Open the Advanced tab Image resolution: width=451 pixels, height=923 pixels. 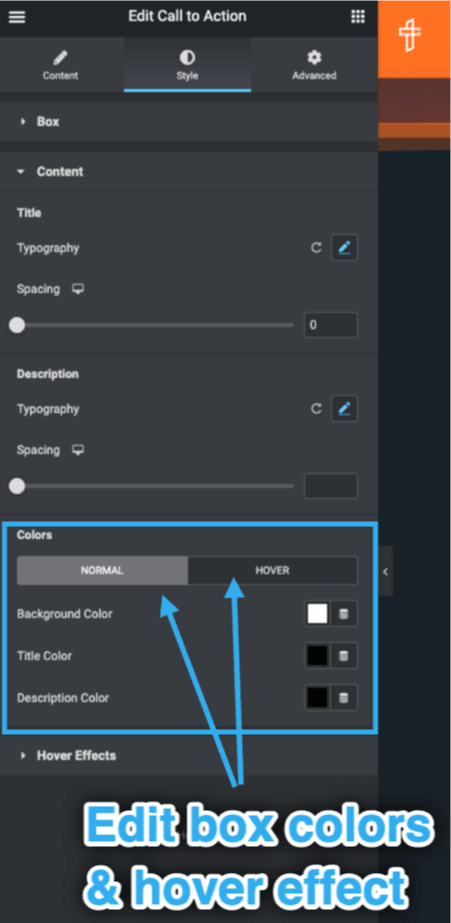click(314, 65)
